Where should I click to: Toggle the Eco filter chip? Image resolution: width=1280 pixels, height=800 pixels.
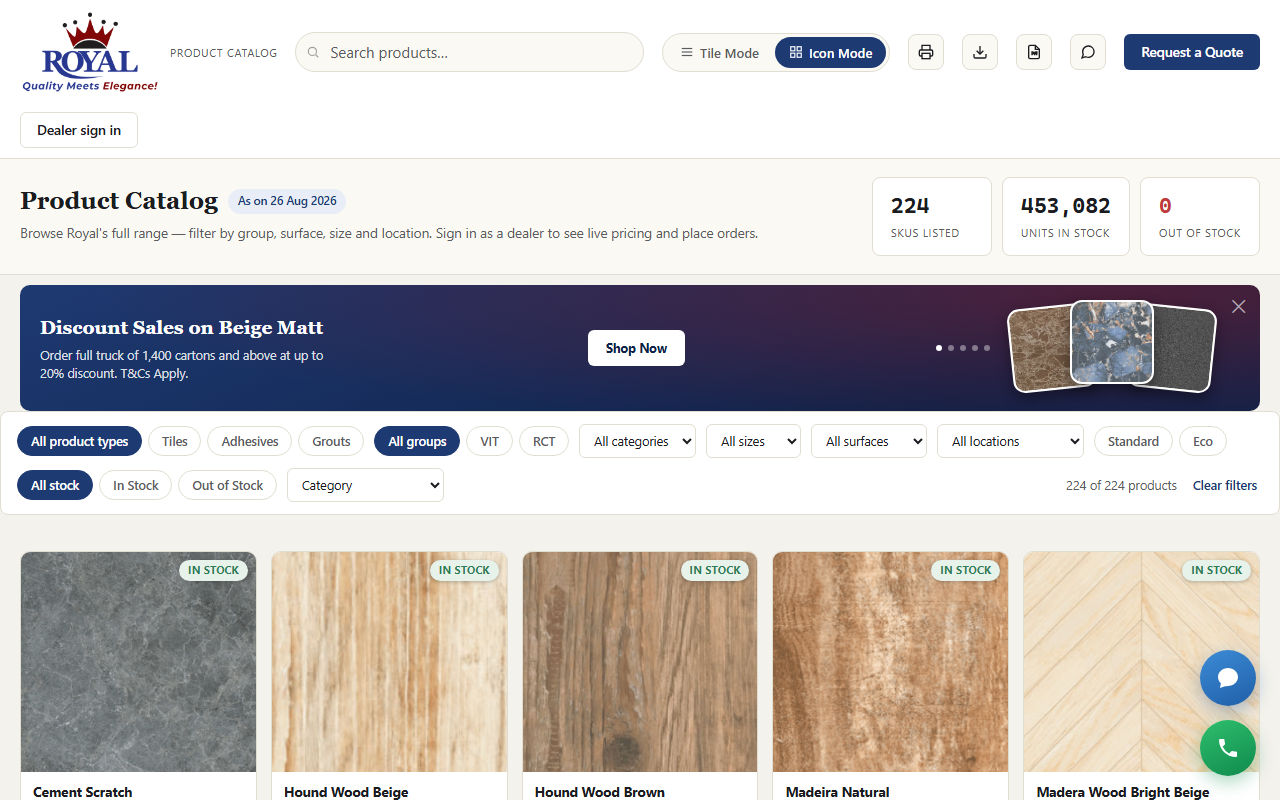pyautogui.click(x=1203, y=441)
